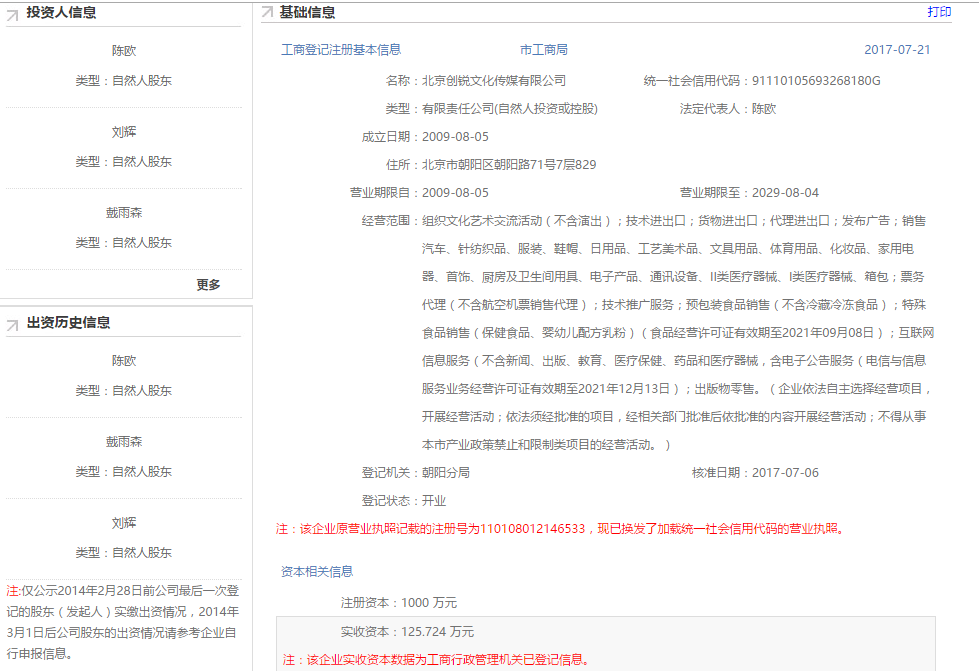Click the red note about 实收资本 data
This screenshot has width=979, height=671.
436,660
